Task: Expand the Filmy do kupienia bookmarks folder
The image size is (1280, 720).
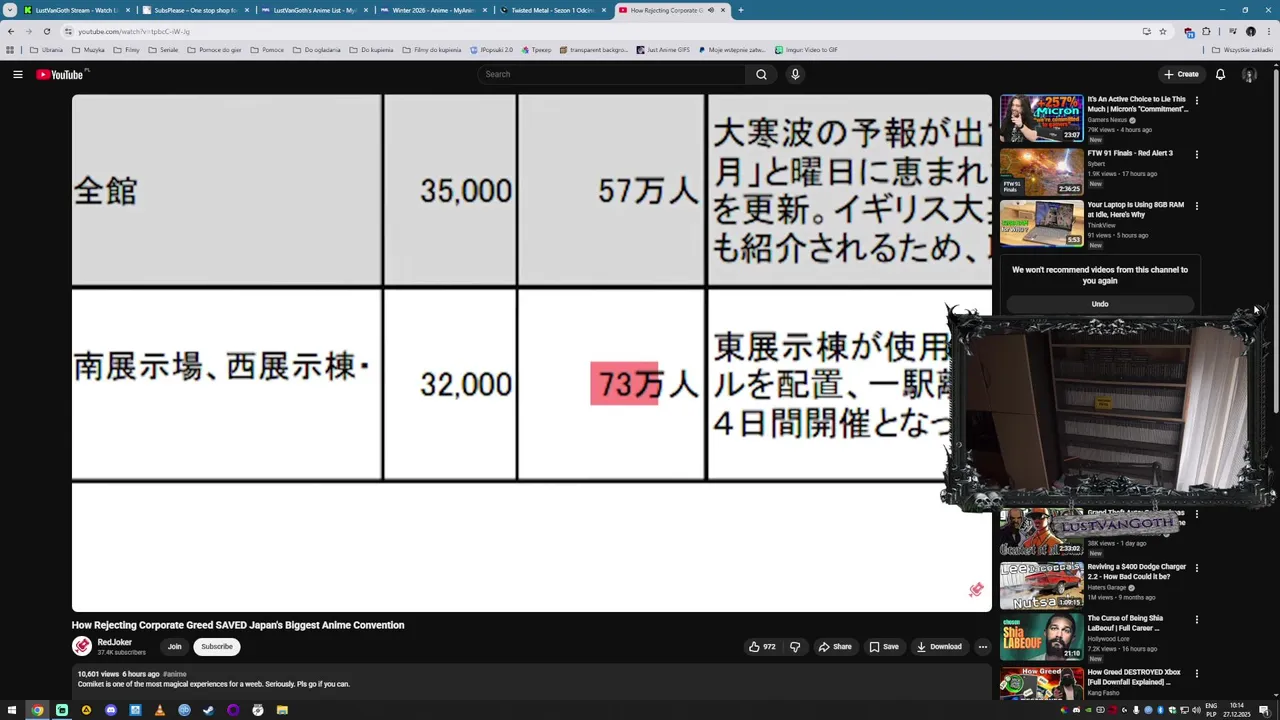Action: pyautogui.click(x=432, y=49)
